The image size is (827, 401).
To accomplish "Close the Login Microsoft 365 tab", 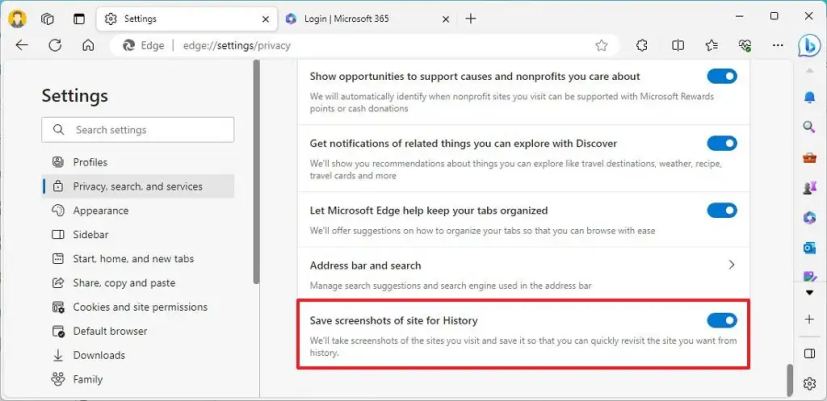I will coord(446,19).
